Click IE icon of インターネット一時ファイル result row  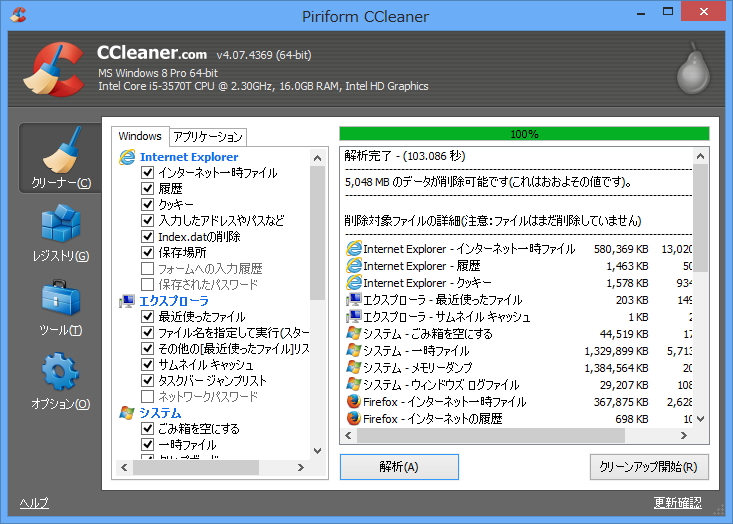(x=354, y=248)
